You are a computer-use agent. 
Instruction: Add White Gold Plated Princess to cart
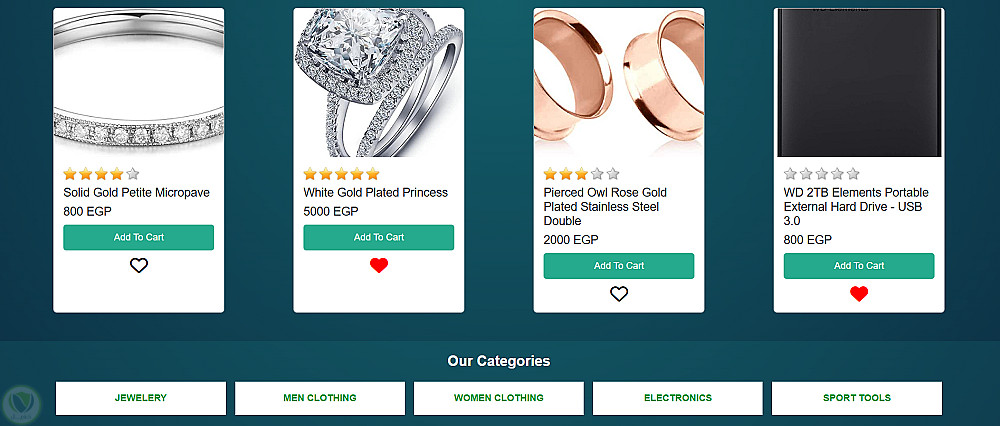379,238
